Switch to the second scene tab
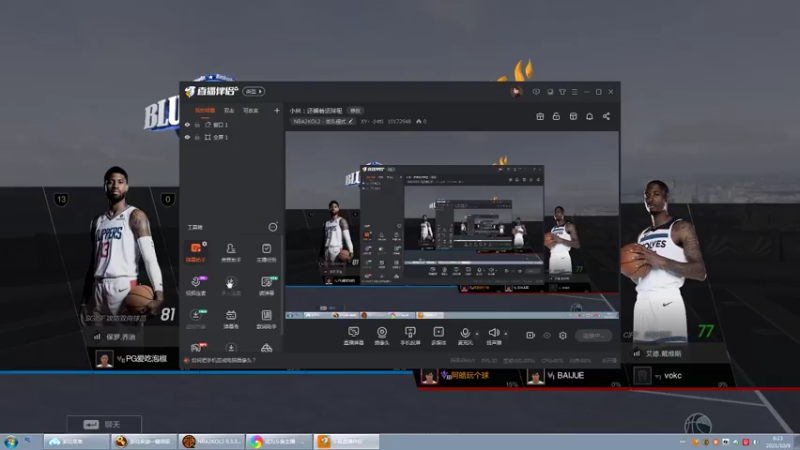Image resolution: width=800 pixels, height=450 pixels. [x=229, y=110]
